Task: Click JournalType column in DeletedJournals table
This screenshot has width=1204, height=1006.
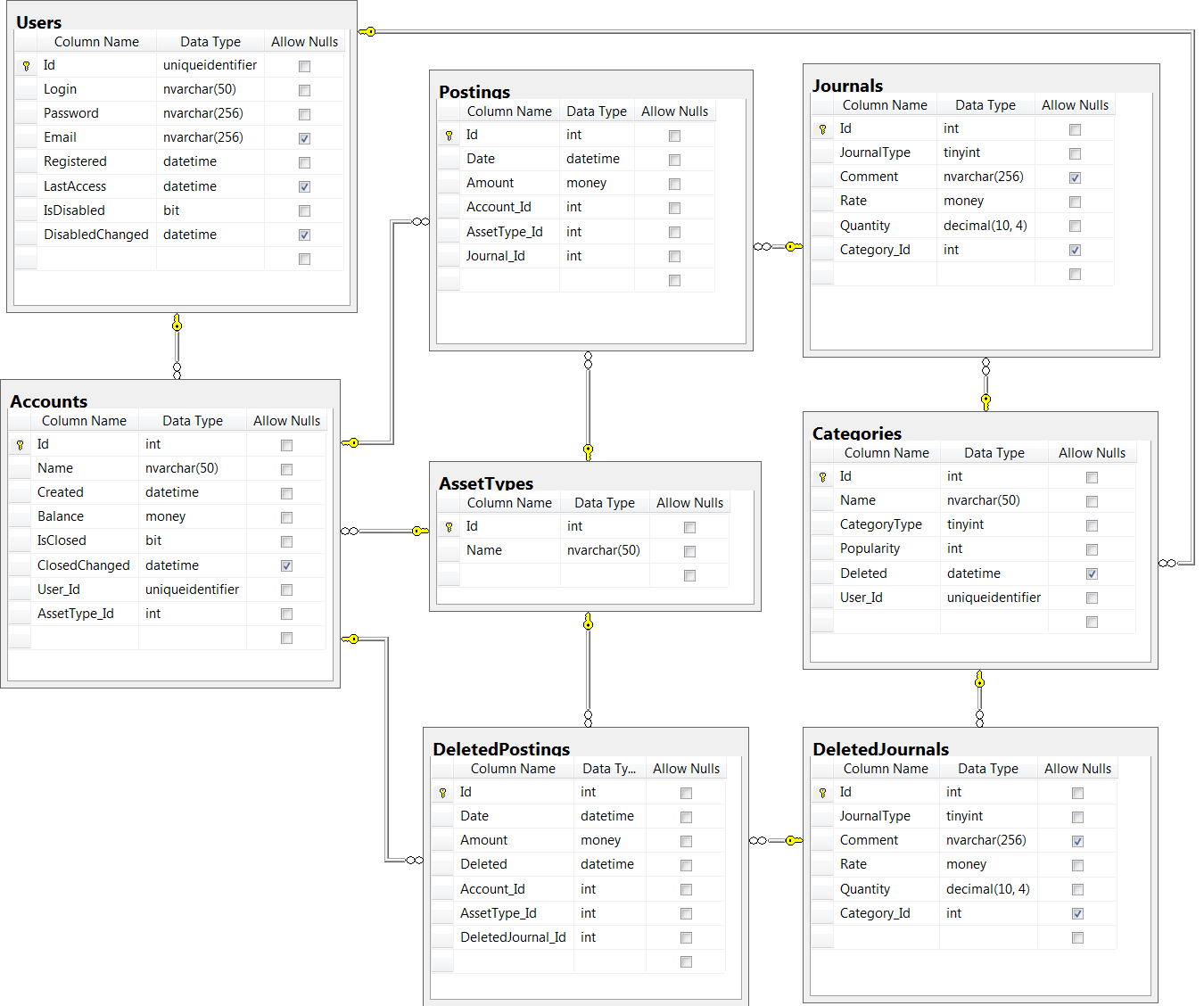Action: (x=875, y=816)
